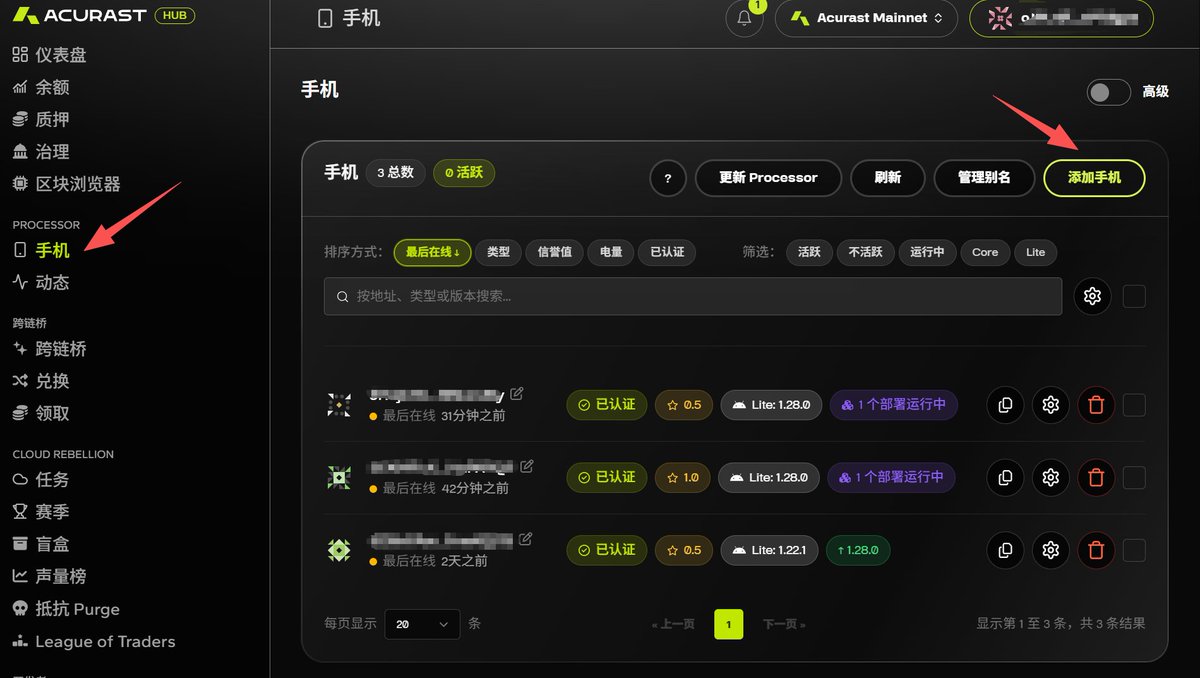This screenshot has height=678, width=1200.
Task: Open the help question mark button
Action: [667, 178]
